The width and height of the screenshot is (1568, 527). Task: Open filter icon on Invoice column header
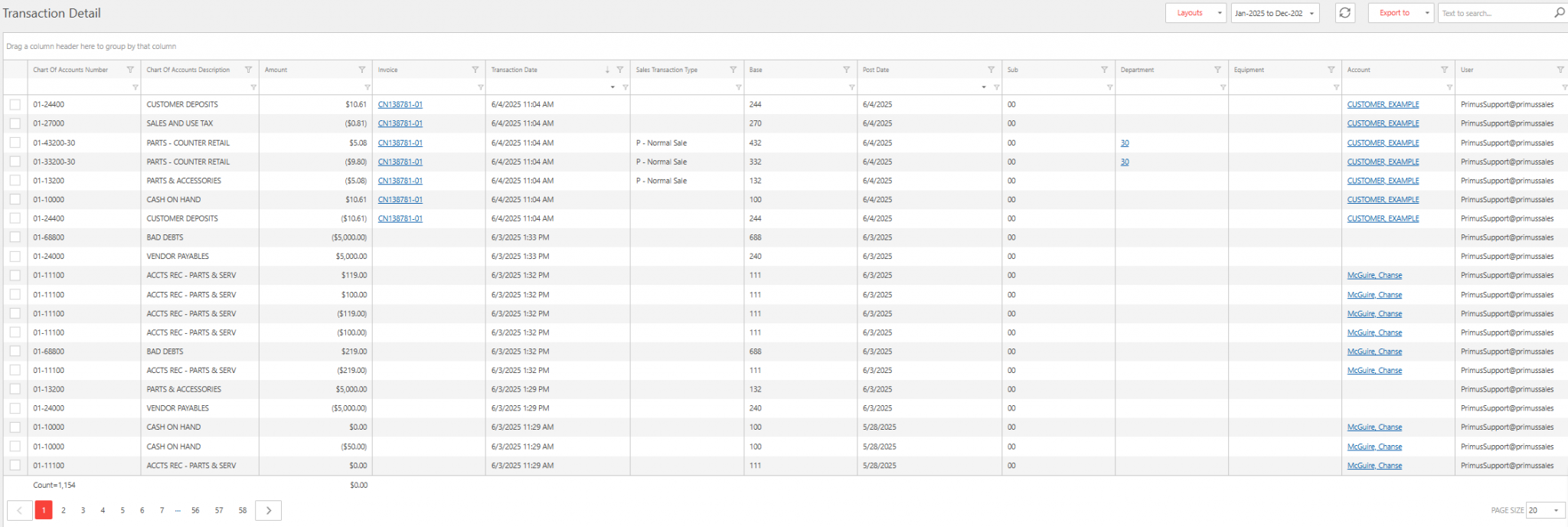[x=475, y=70]
